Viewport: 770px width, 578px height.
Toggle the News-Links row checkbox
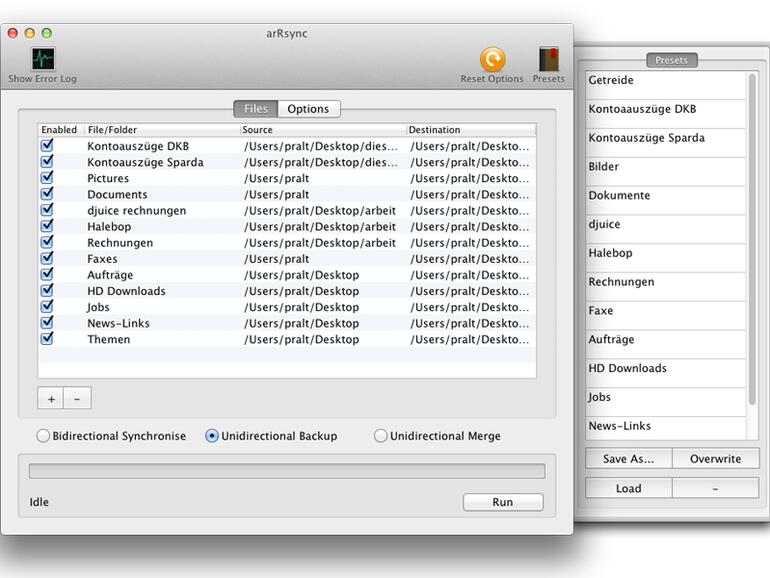point(47,323)
